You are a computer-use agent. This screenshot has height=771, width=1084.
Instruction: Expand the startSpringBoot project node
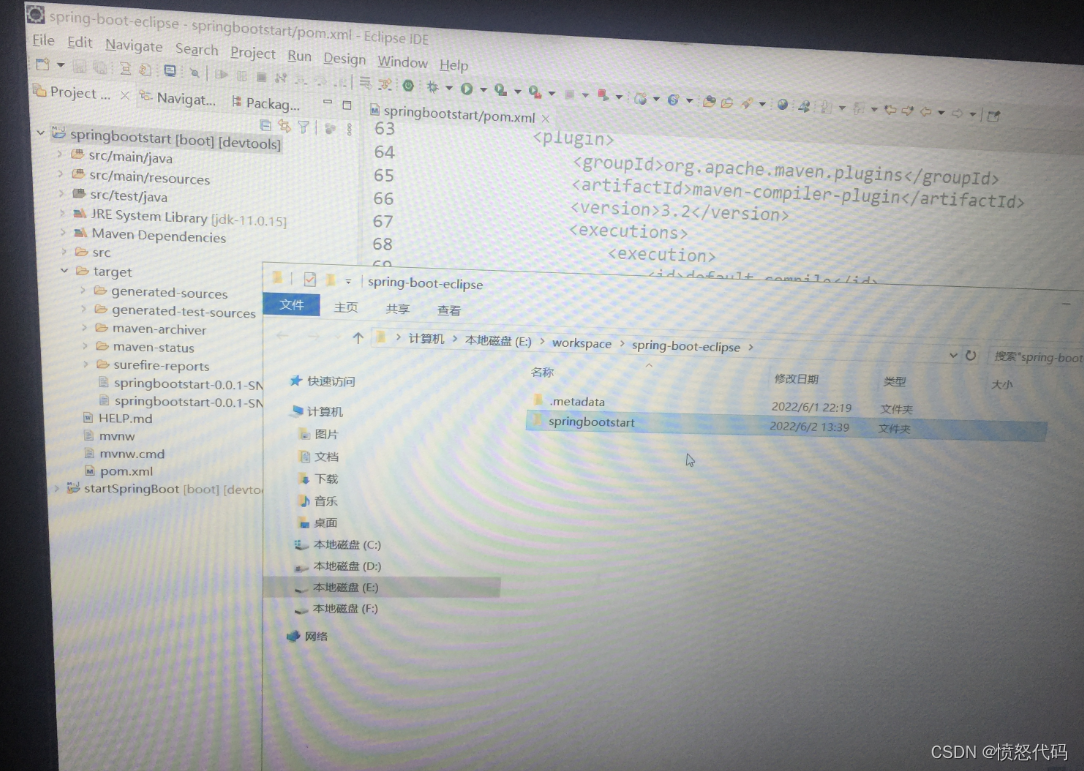point(57,488)
